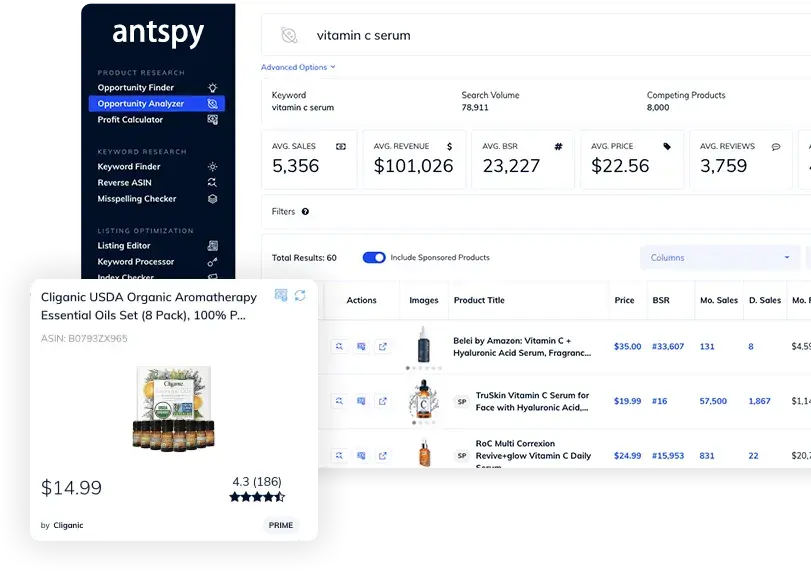Click the Avg. BSR hash icon
The image size is (811, 571).
click(x=558, y=146)
